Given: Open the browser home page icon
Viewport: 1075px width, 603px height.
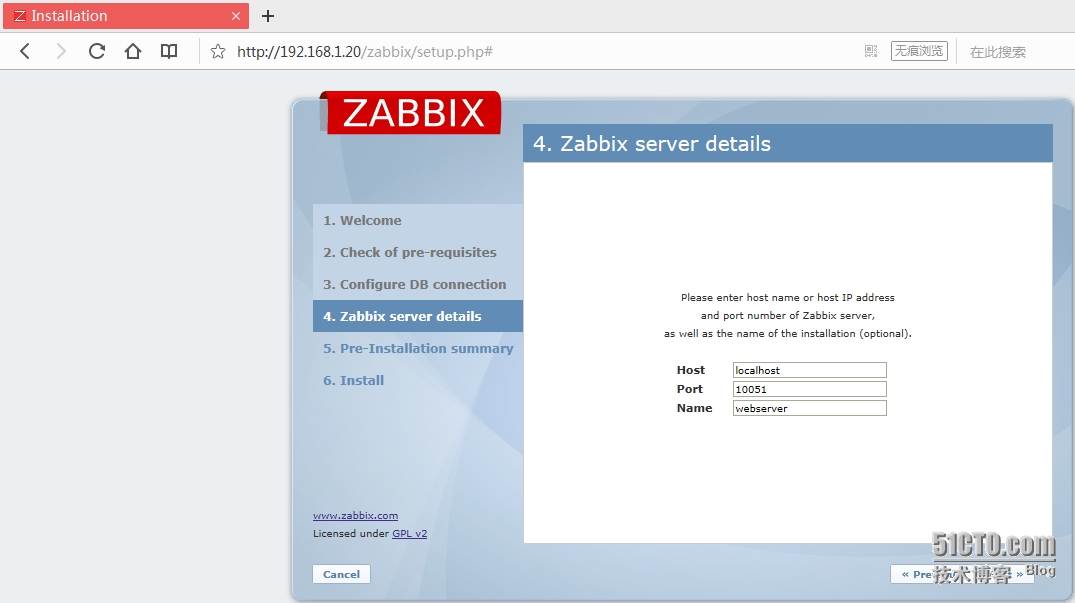Looking at the screenshot, I should point(132,51).
